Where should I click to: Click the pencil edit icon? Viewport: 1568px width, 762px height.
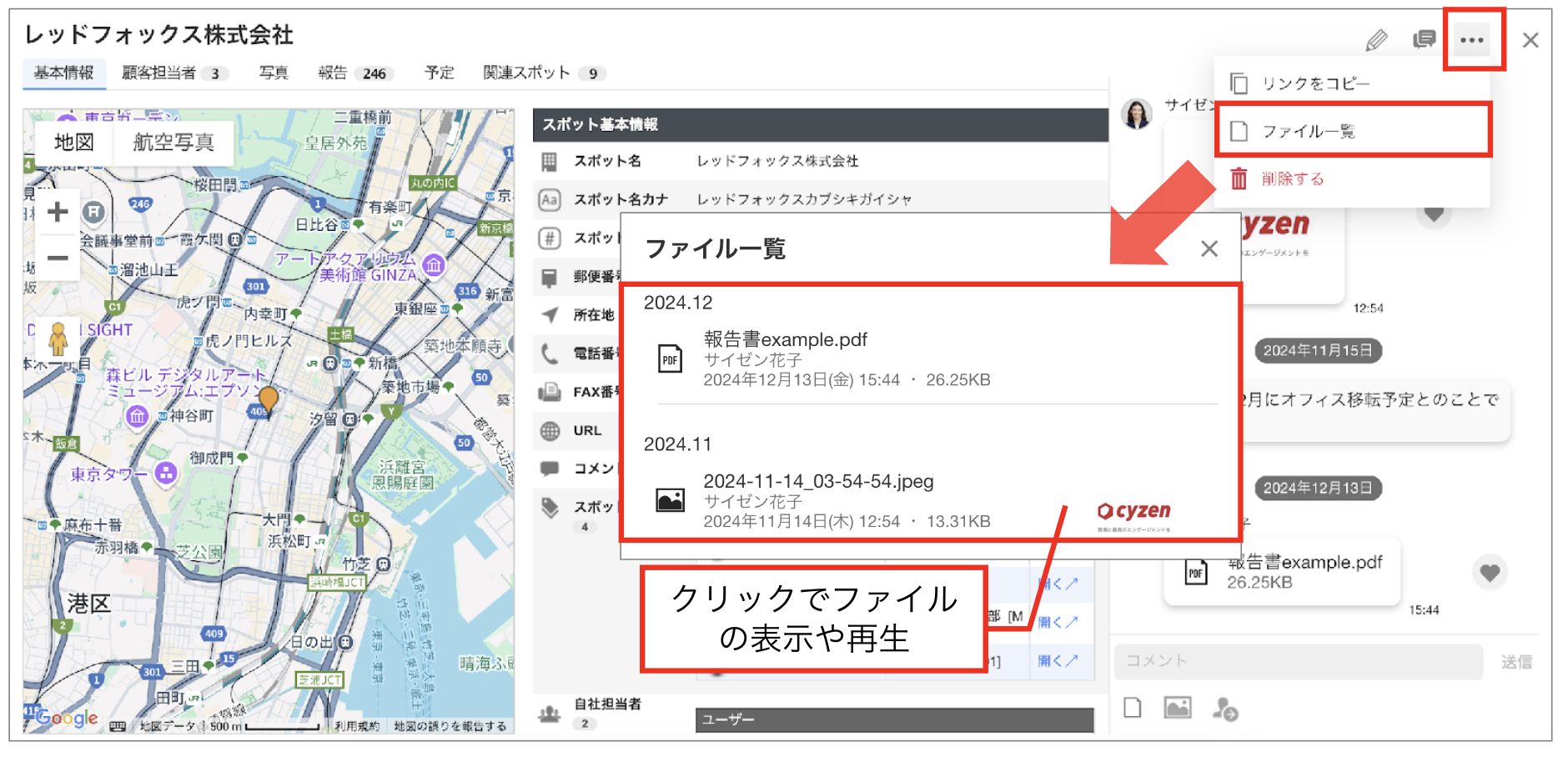pyautogui.click(x=1376, y=40)
